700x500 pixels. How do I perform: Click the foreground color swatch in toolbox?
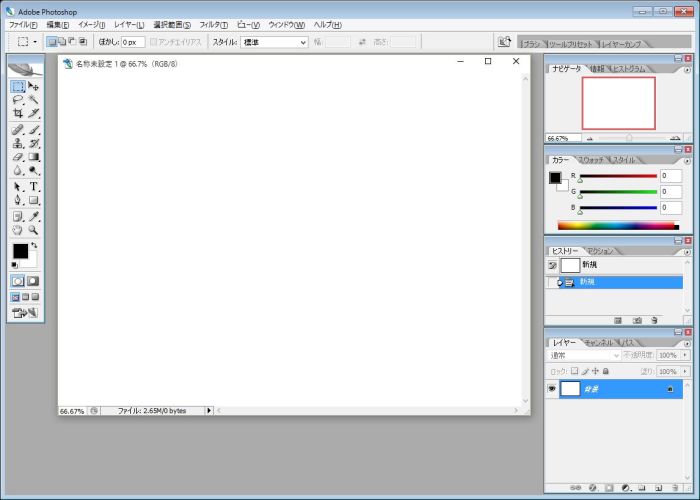pos(19,250)
